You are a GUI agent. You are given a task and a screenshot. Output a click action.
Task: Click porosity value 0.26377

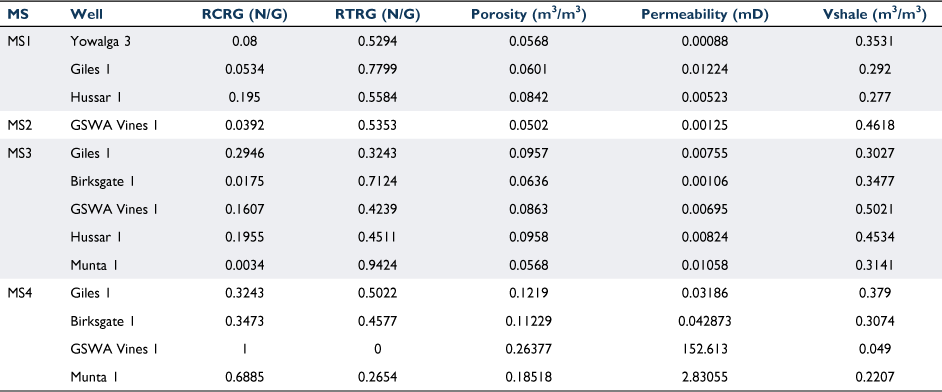529,349
